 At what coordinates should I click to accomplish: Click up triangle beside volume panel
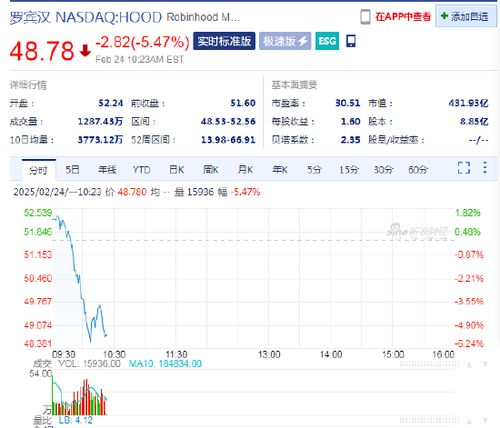[469, 365]
